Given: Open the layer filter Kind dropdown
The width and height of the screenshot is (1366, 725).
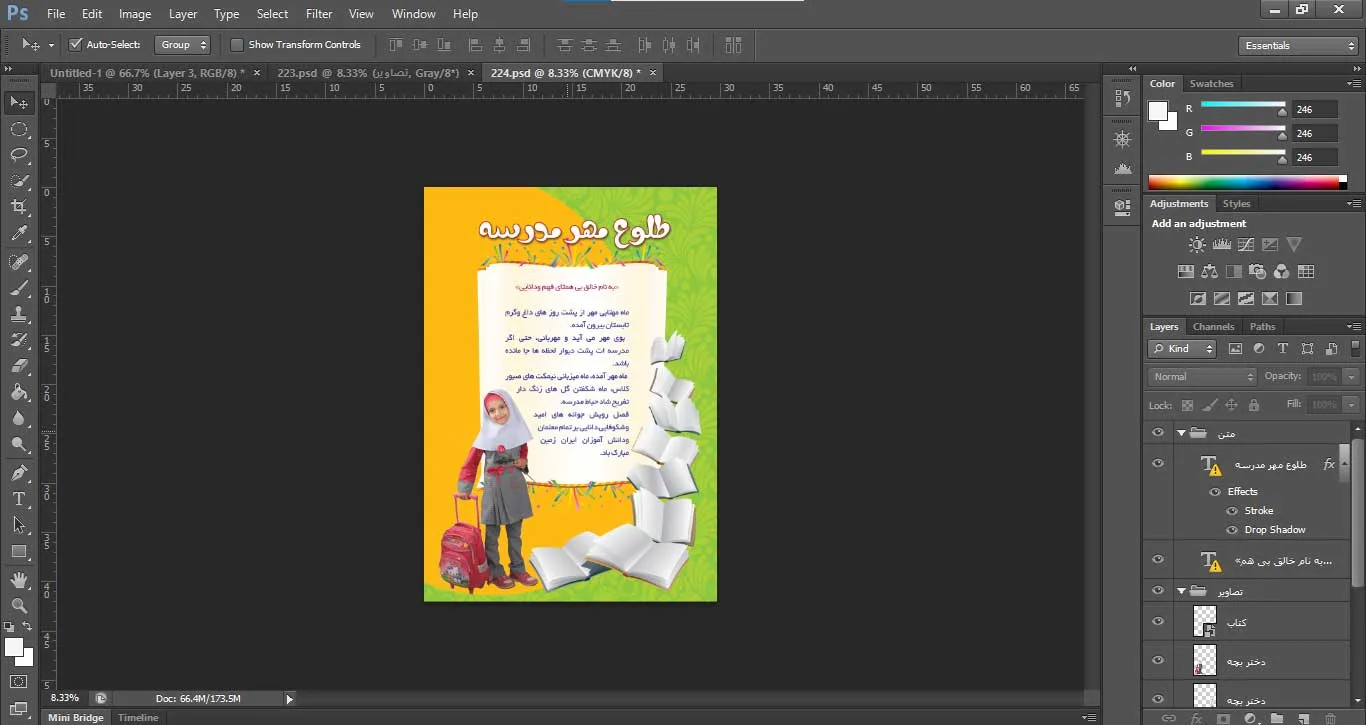Looking at the screenshot, I should tap(1182, 348).
